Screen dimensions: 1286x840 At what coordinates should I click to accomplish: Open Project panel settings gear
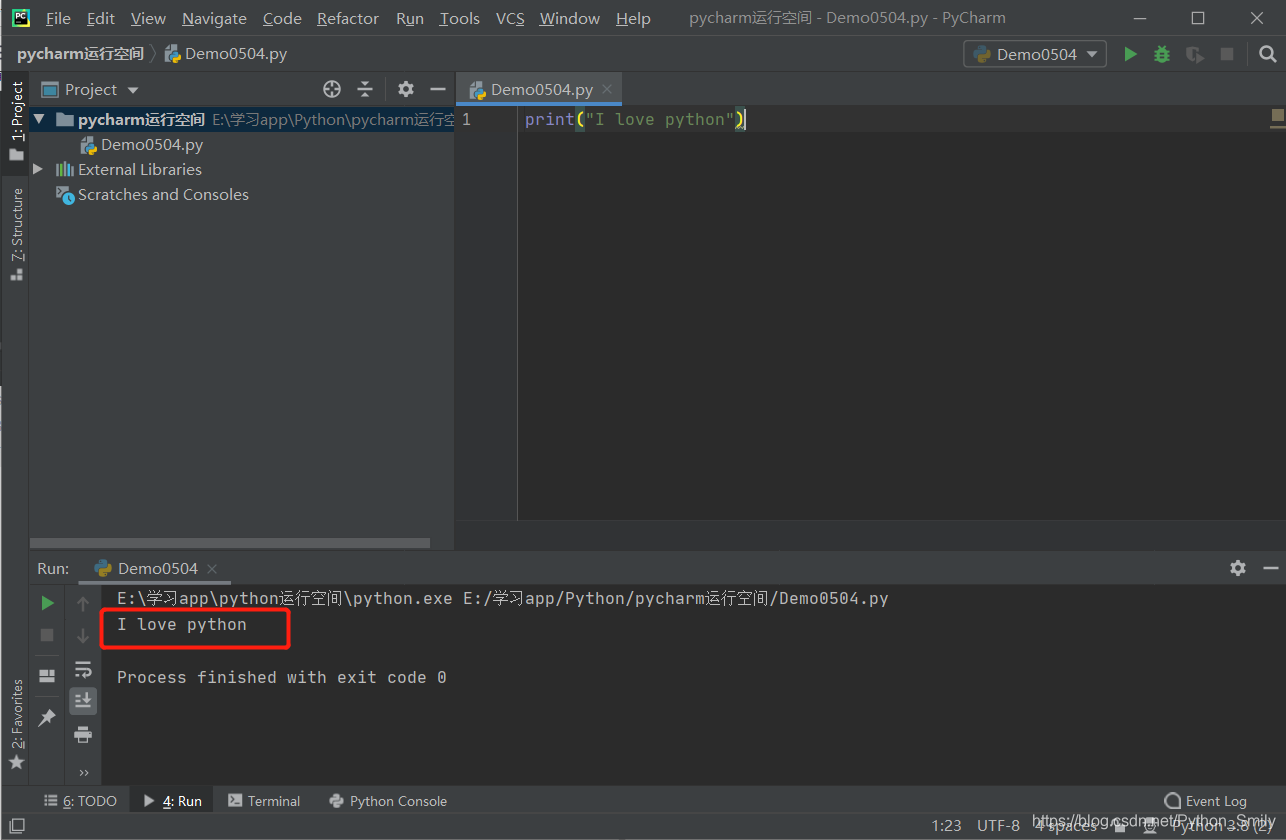[405, 89]
